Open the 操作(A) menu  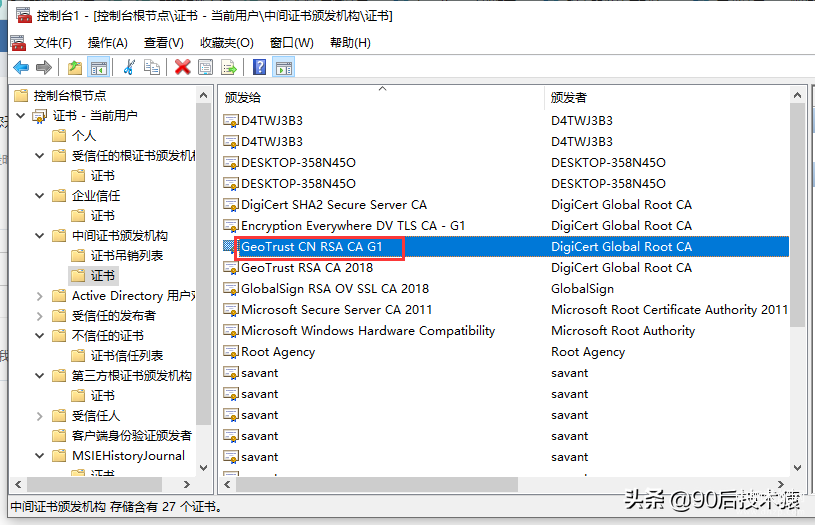(x=108, y=43)
